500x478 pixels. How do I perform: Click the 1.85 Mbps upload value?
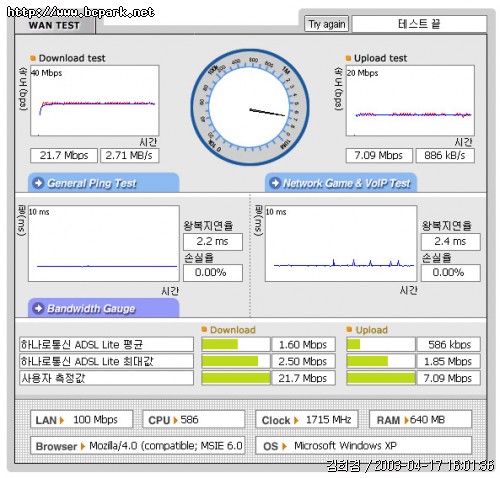[x=449, y=361]
